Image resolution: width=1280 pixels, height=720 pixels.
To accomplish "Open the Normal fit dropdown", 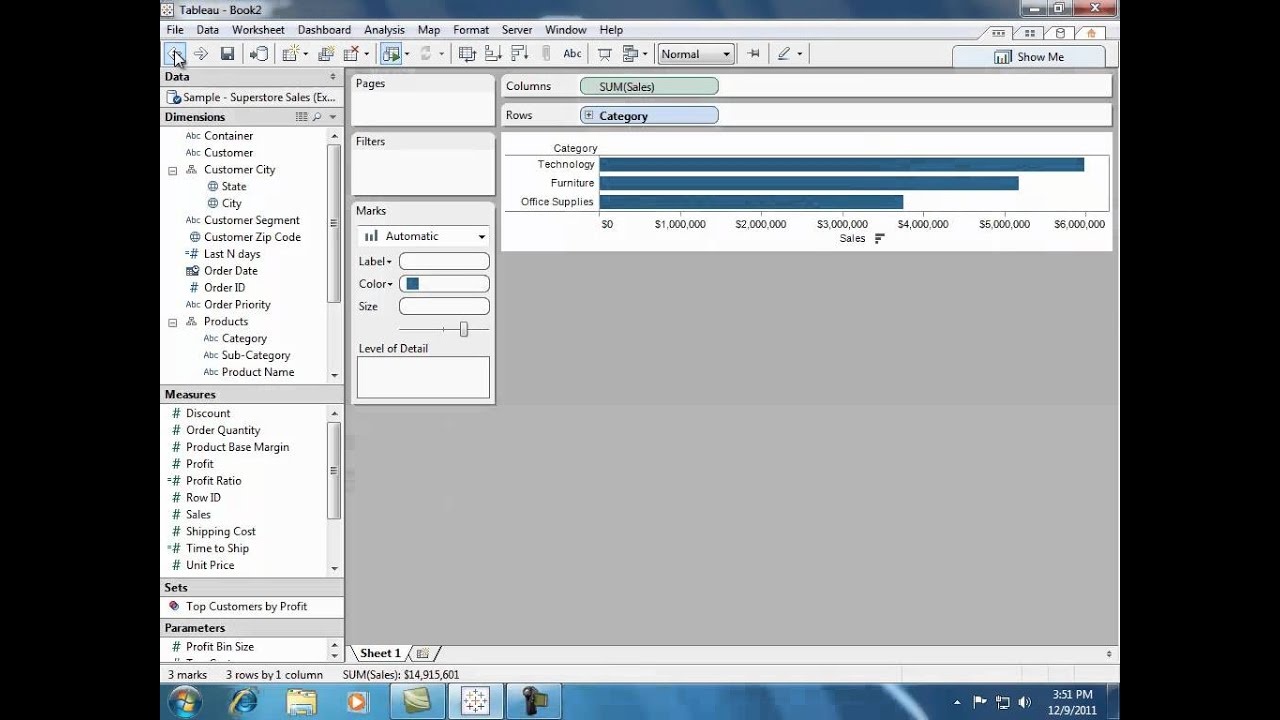I will [x=696, y=54].
